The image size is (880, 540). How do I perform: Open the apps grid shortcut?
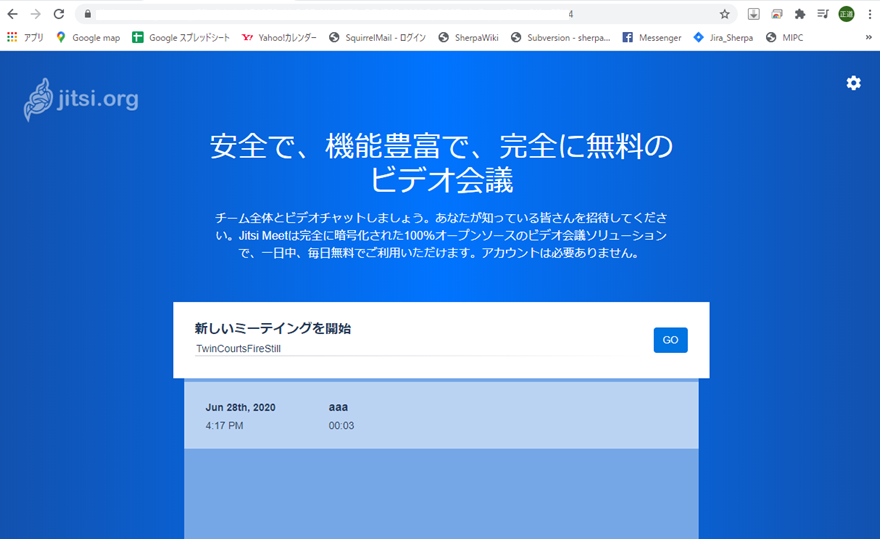[25, 38]
